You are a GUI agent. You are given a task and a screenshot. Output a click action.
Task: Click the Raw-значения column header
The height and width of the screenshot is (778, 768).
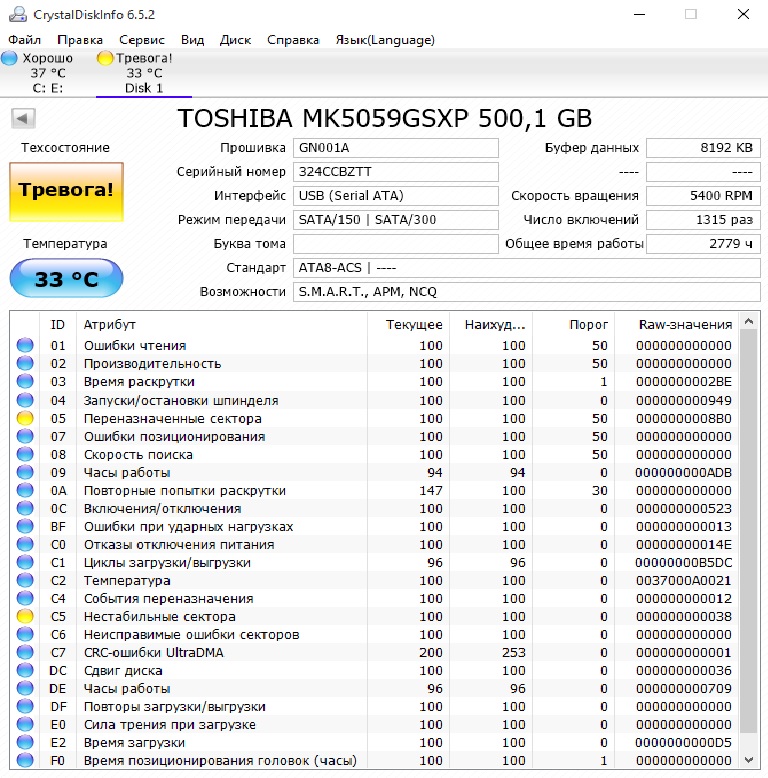tap(677, 324)
